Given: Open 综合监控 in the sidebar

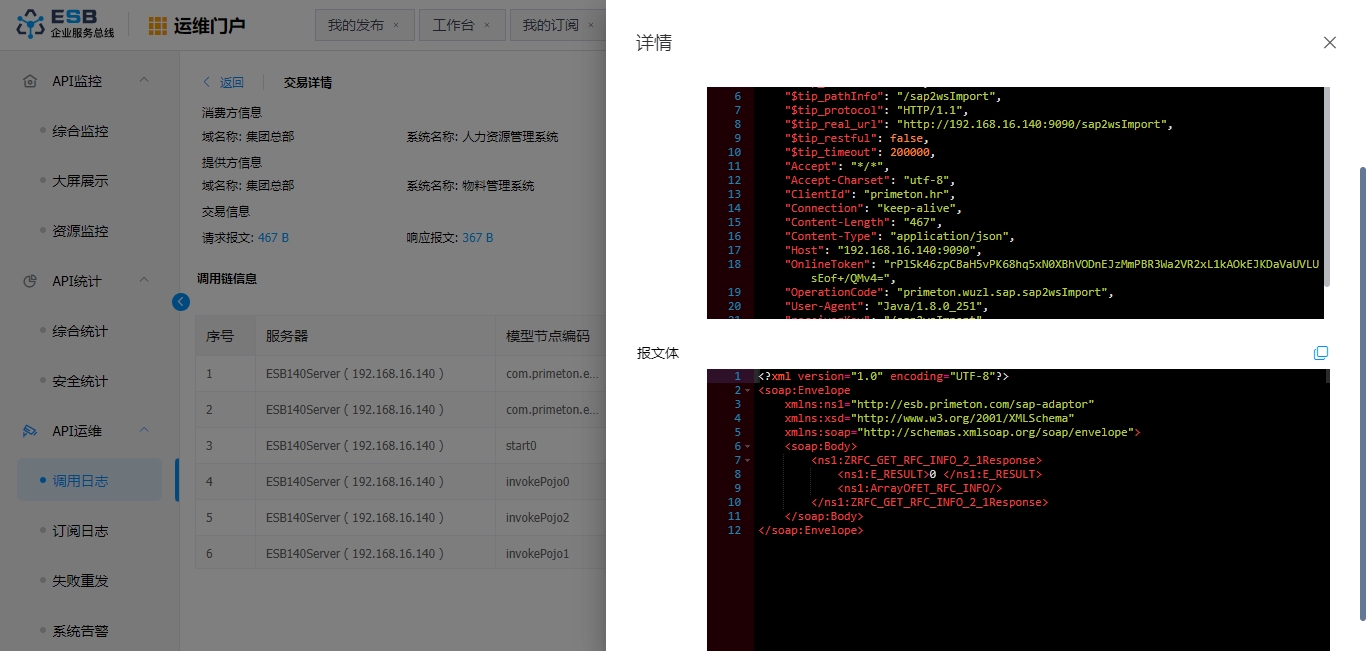Looking at the screenshot, I should point(80,131).
